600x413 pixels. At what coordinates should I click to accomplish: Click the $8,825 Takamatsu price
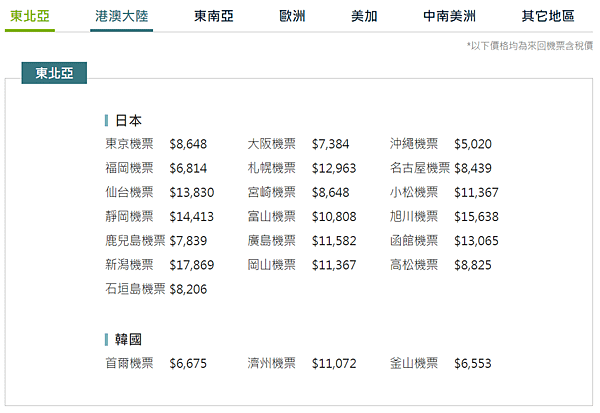coord(473,265)
